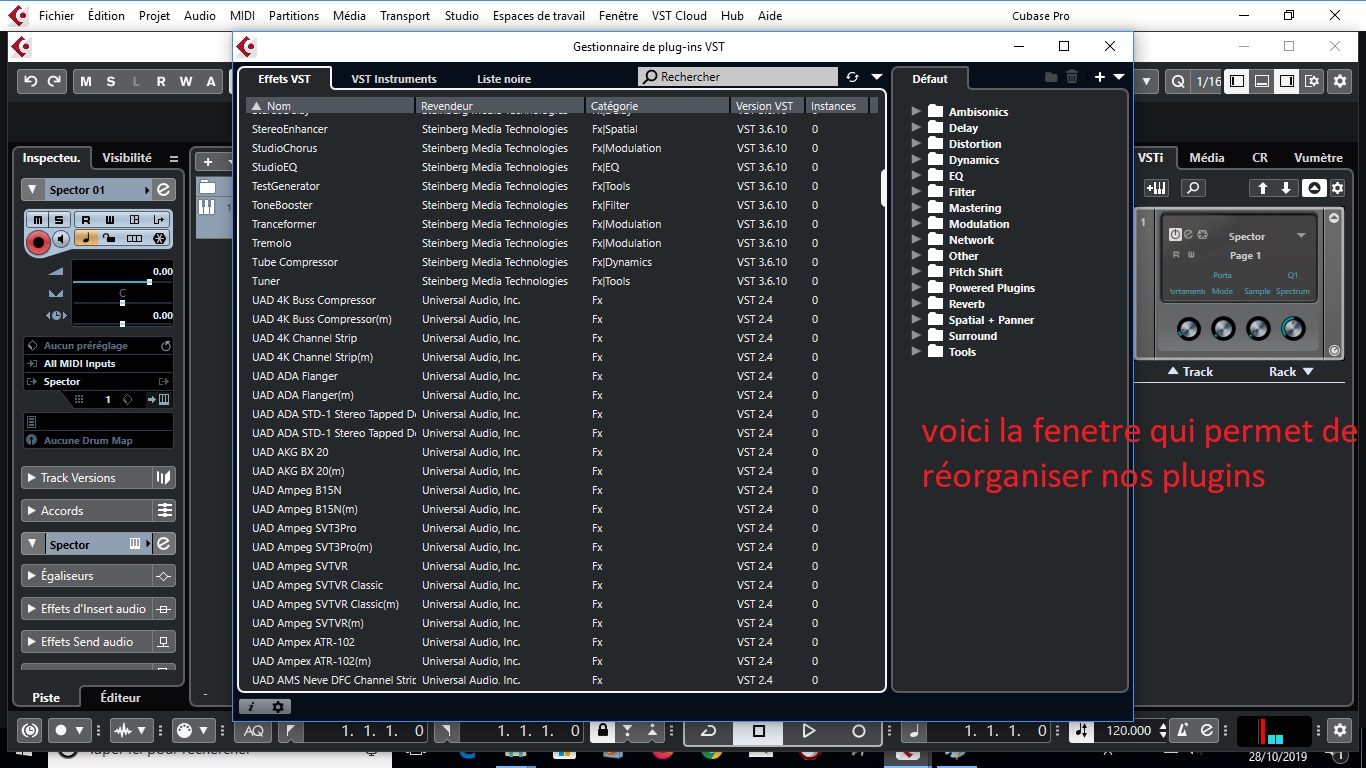This screenshot has height=768, width=1366.
Task: Click the AQ auto quantize button
Action: pyautogui.click(x=254, y=731)
